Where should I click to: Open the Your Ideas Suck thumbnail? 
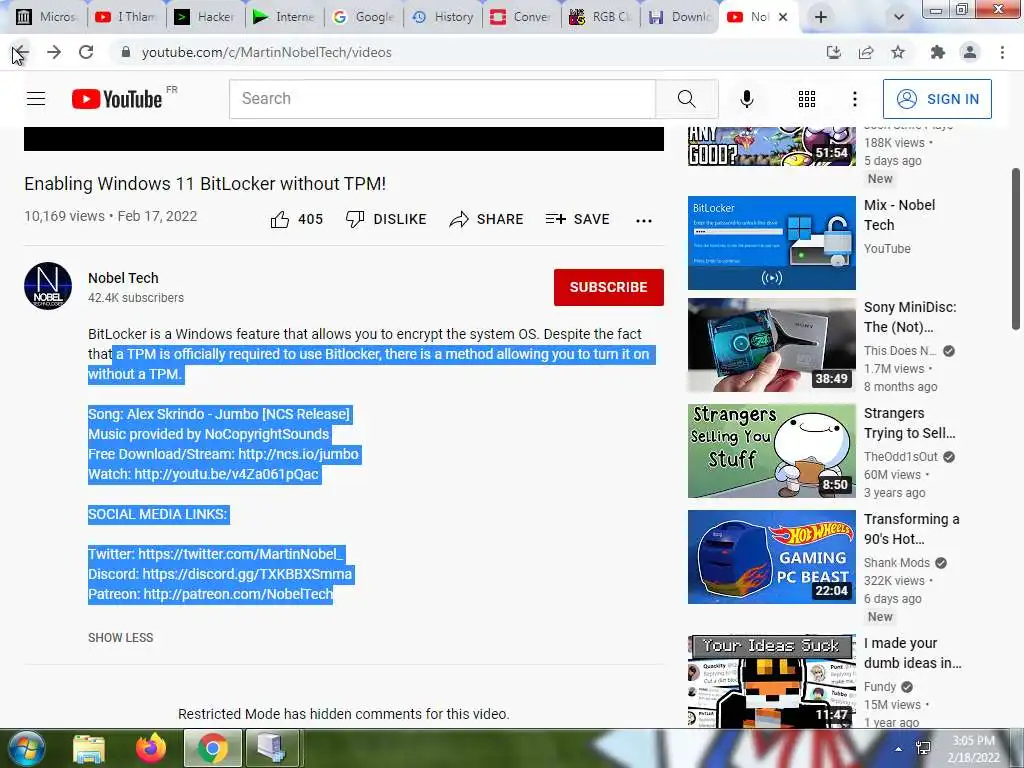771,680
